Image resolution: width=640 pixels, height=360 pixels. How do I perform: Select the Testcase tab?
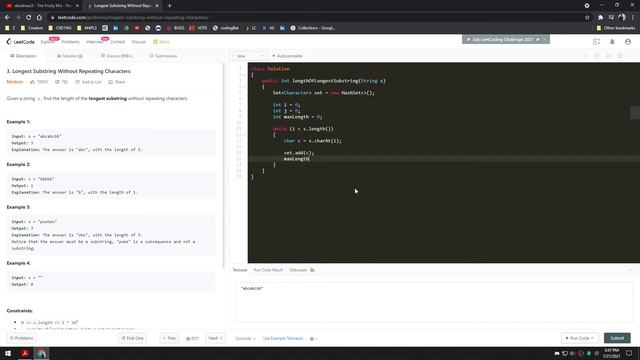[x=240, y=270]
